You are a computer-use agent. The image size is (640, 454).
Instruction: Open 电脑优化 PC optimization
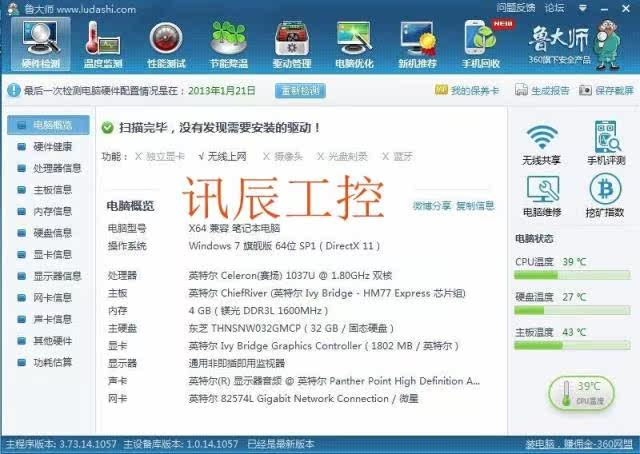click(x=354, y=45)
